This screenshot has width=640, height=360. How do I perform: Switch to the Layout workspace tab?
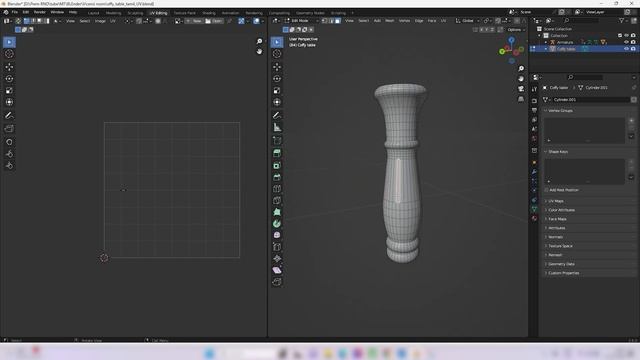point(93,13)
